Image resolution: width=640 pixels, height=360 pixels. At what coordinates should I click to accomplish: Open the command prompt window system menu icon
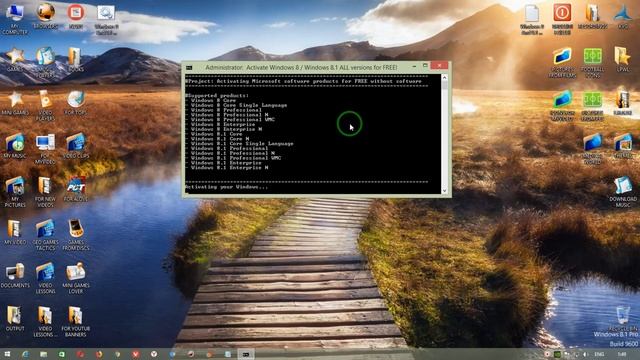tap(189, 67)
